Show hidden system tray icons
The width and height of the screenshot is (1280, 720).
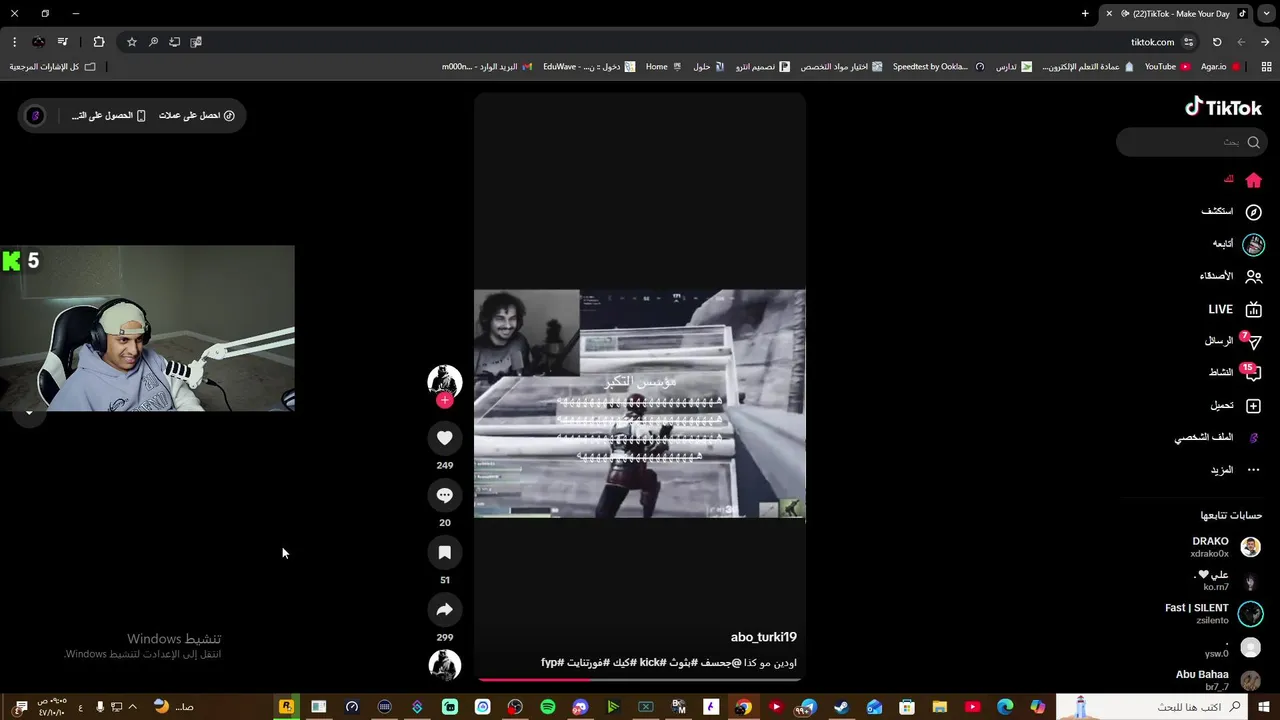[132, 707]
